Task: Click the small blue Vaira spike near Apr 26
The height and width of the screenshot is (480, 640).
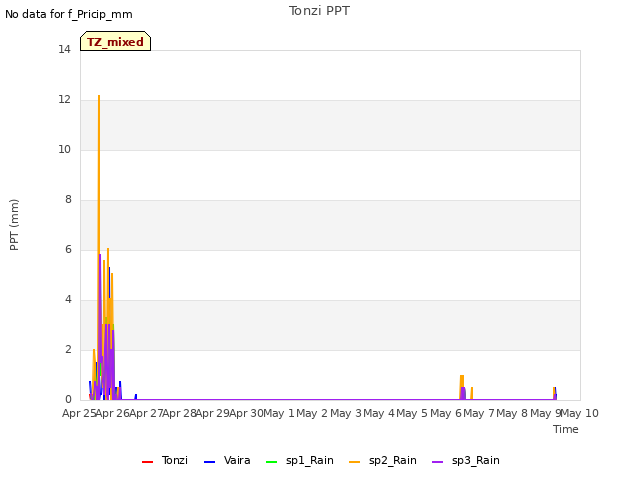Action: click(x=136, y=396)
